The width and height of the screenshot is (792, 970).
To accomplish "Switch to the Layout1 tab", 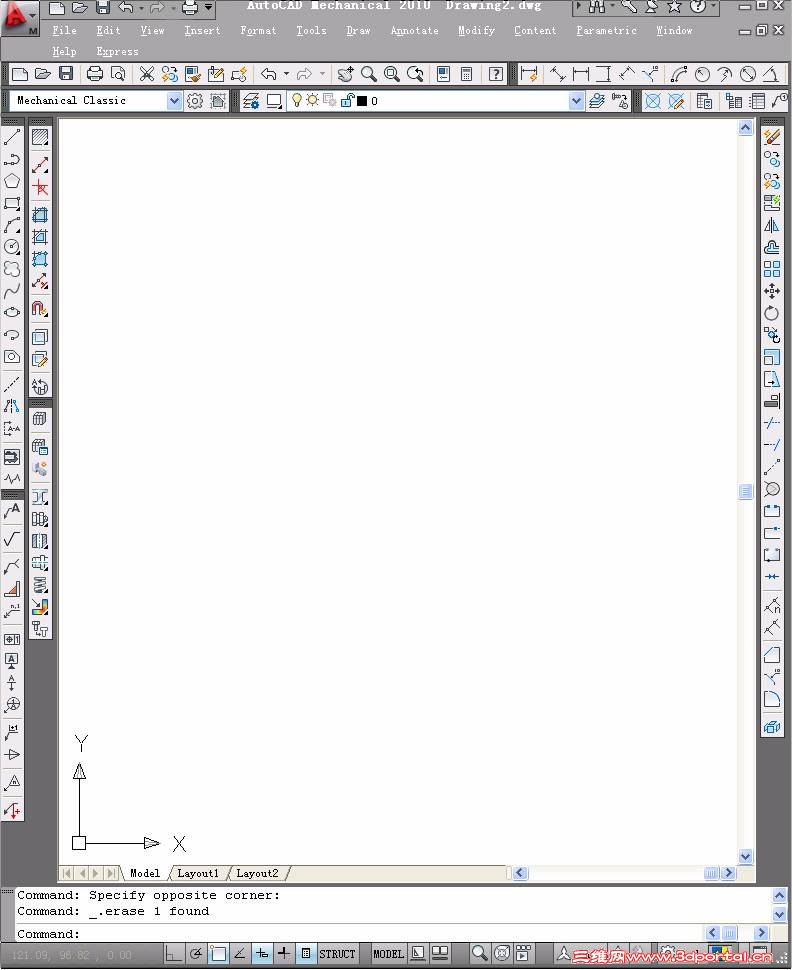I will point(198,873).
